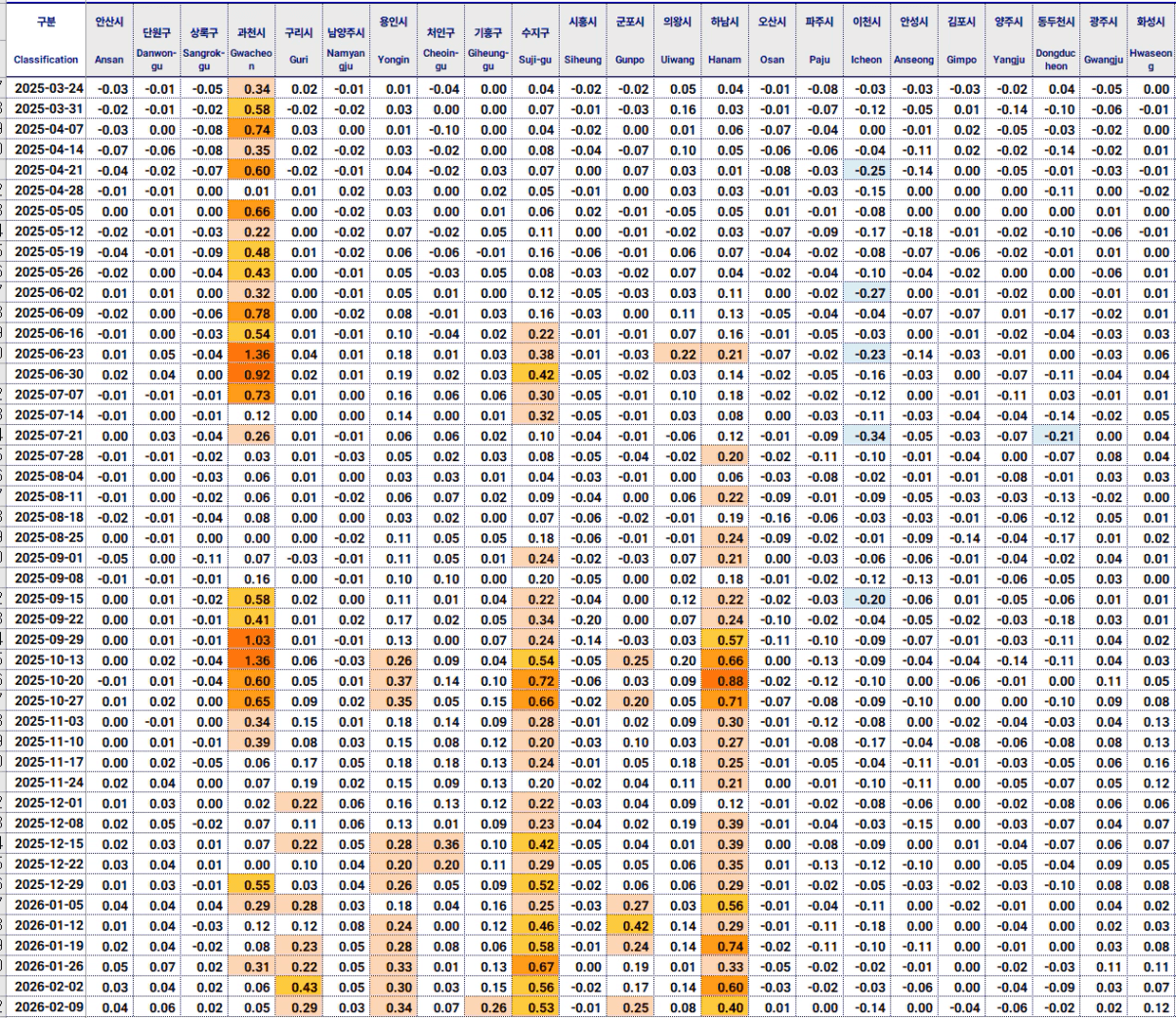Select the 'Uiwang' column header
The width and height of the screenshot is (1176, 1018).
coord(678,60)
